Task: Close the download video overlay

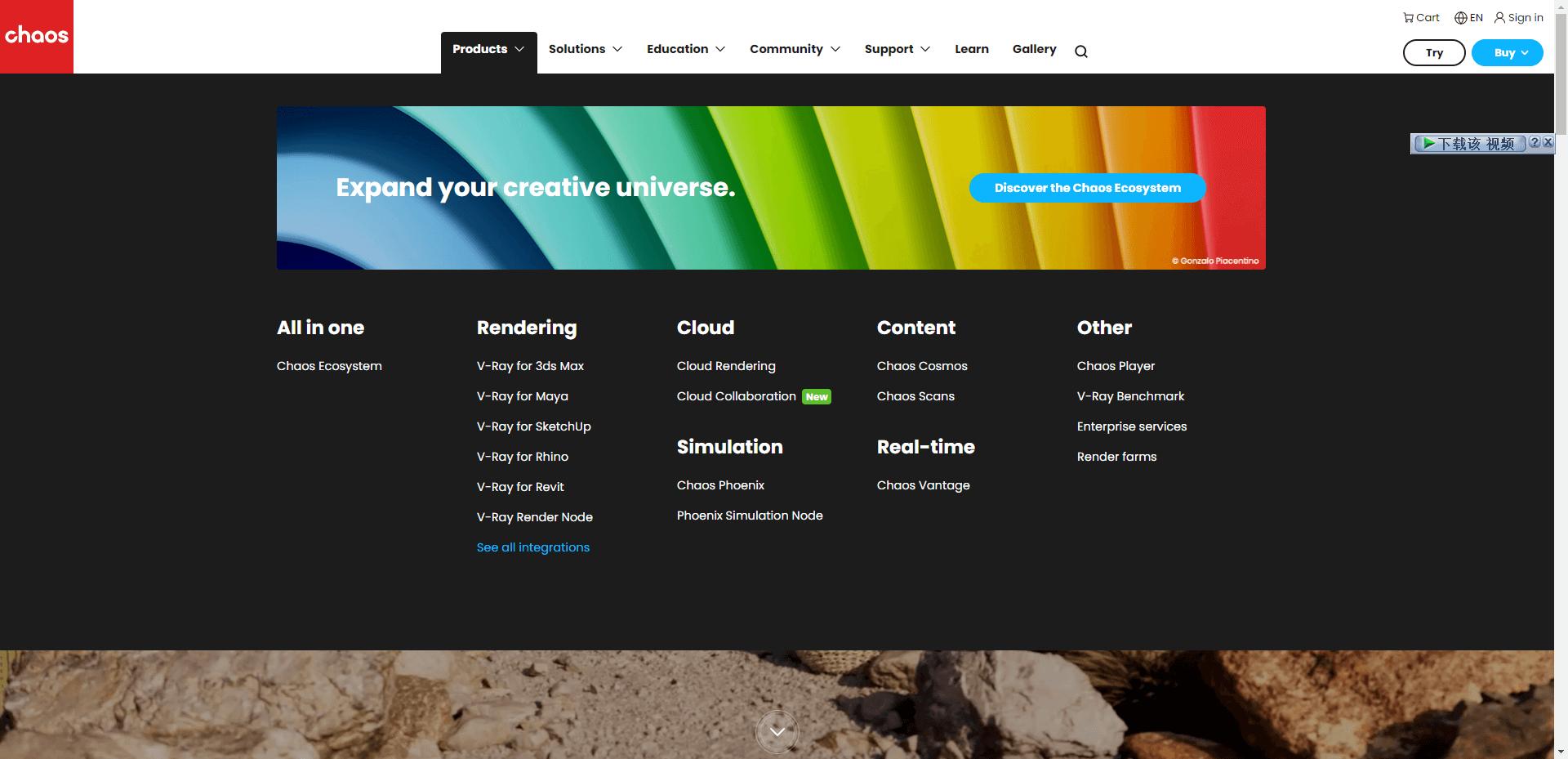Action: (x=1548, y=142)
